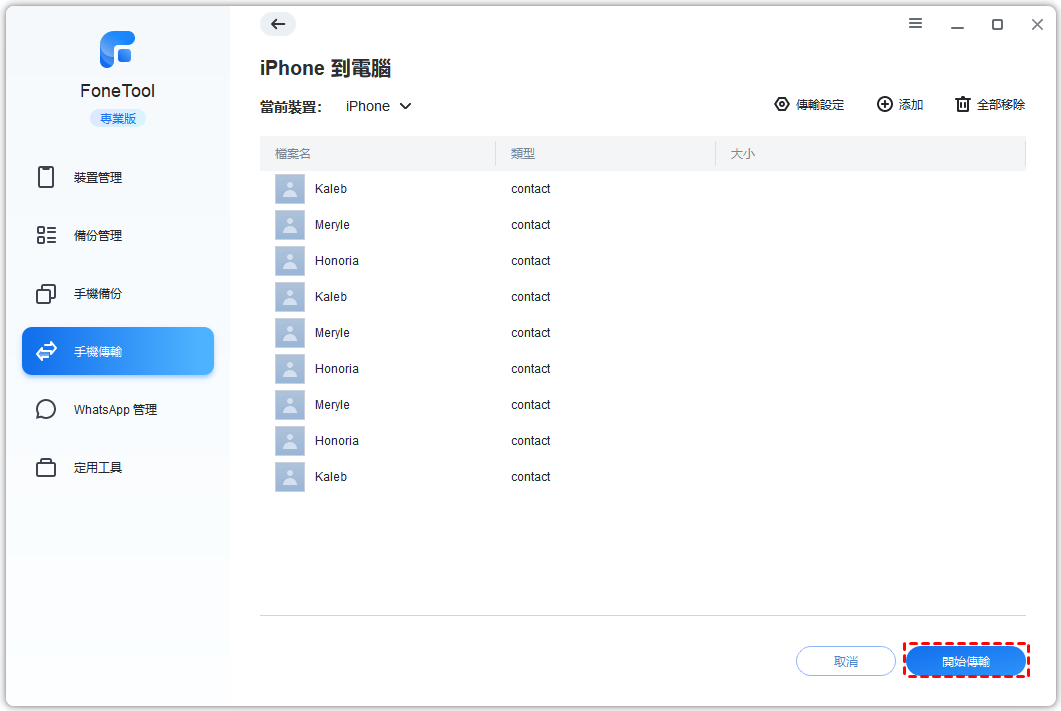Open the 備份管理 menu item
The width and height of the screenshot is (1061, 711).
tap(97, 235)
